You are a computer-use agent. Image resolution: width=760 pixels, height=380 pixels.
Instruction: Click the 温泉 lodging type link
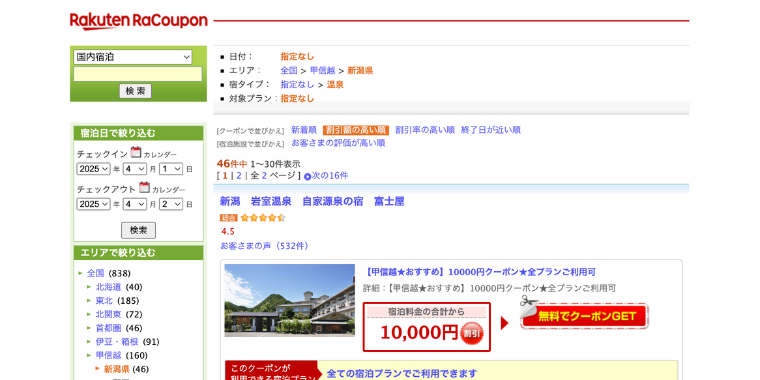pos(335,84)
